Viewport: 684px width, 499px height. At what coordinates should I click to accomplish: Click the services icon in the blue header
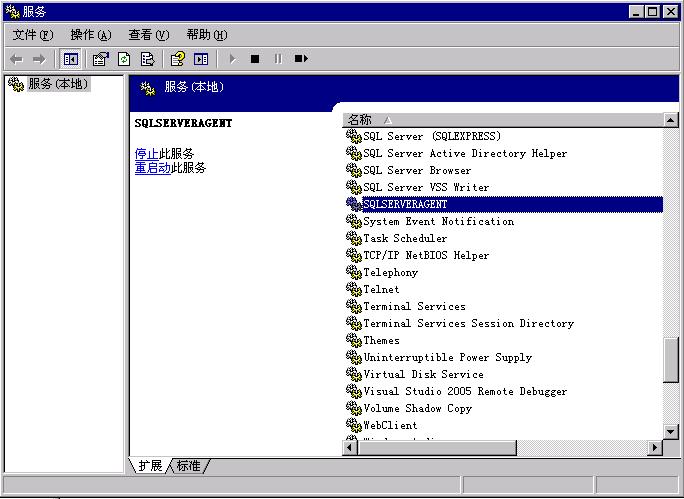coord(147,89)
